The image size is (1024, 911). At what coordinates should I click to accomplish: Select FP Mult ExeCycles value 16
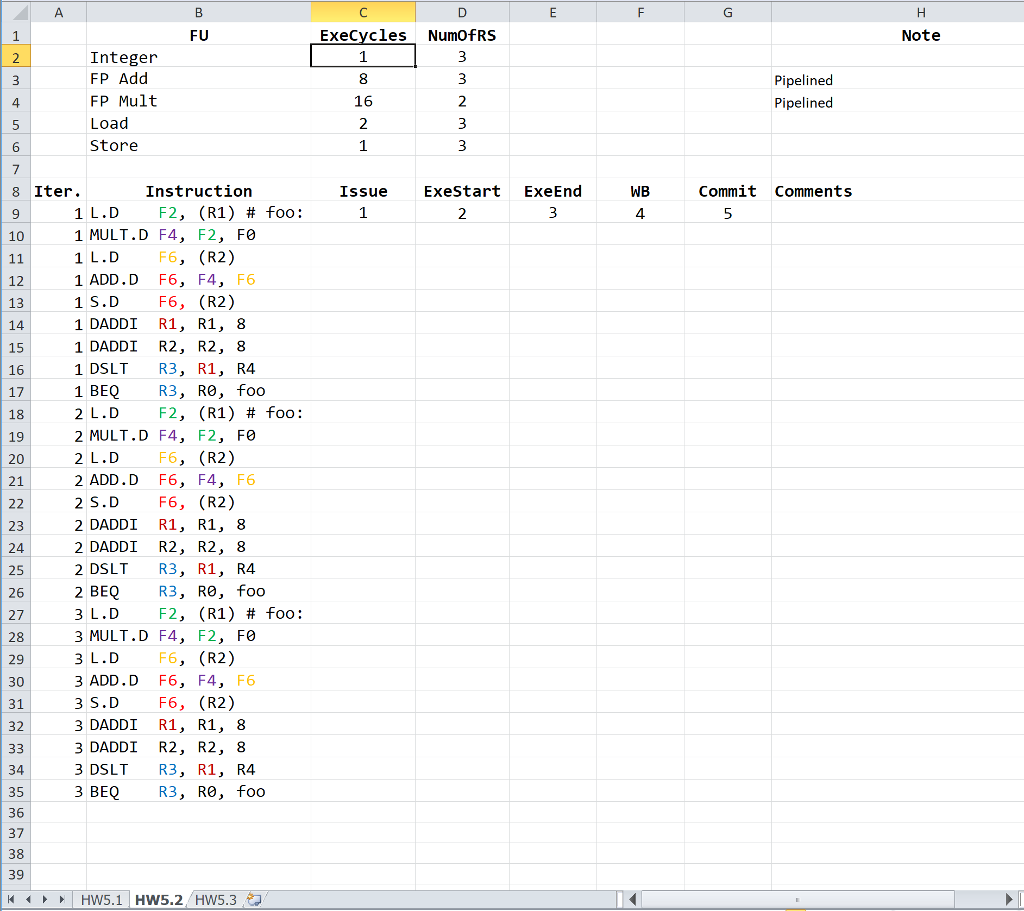coord(363,101)
